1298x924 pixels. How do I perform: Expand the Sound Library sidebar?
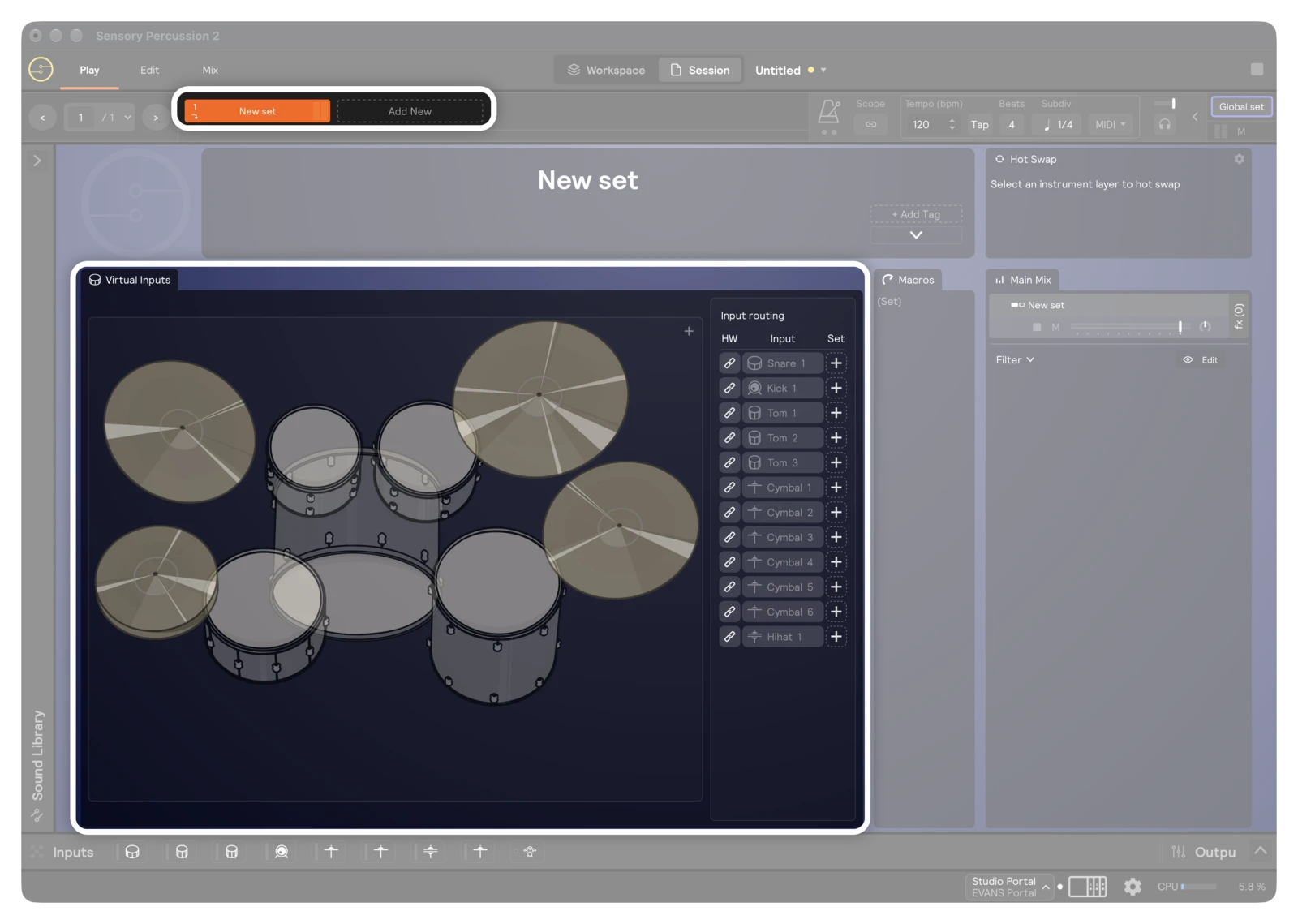[37, 161]
